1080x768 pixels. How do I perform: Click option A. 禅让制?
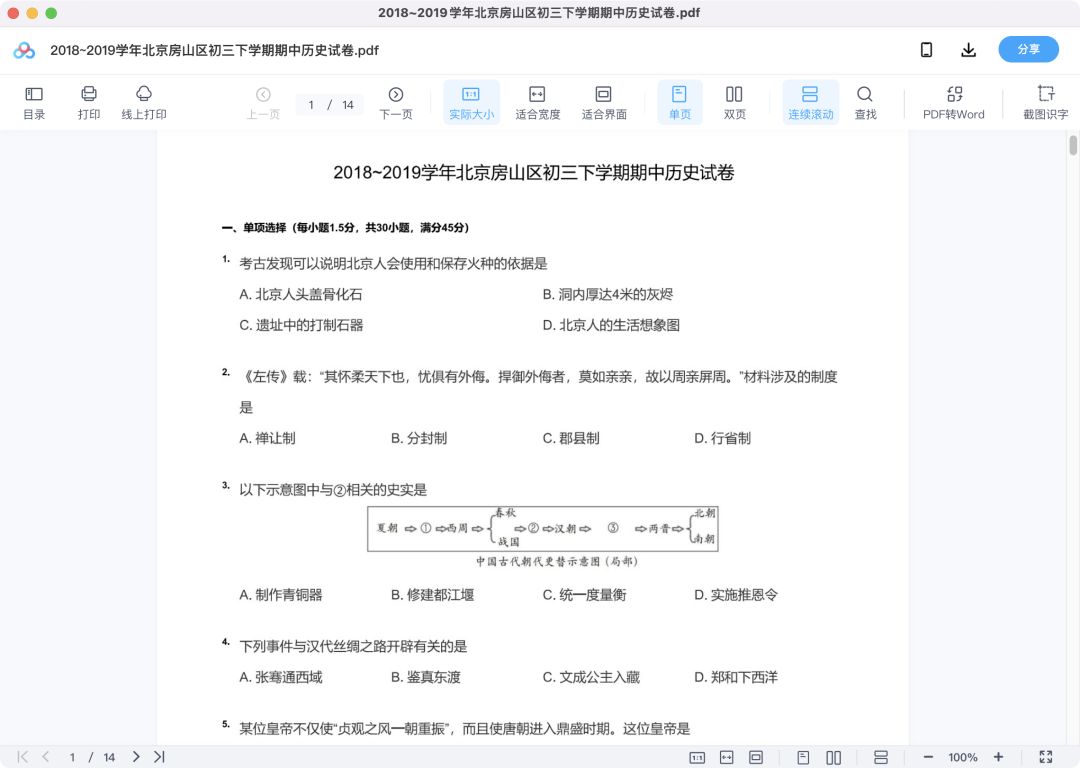(x=267, y=438)
